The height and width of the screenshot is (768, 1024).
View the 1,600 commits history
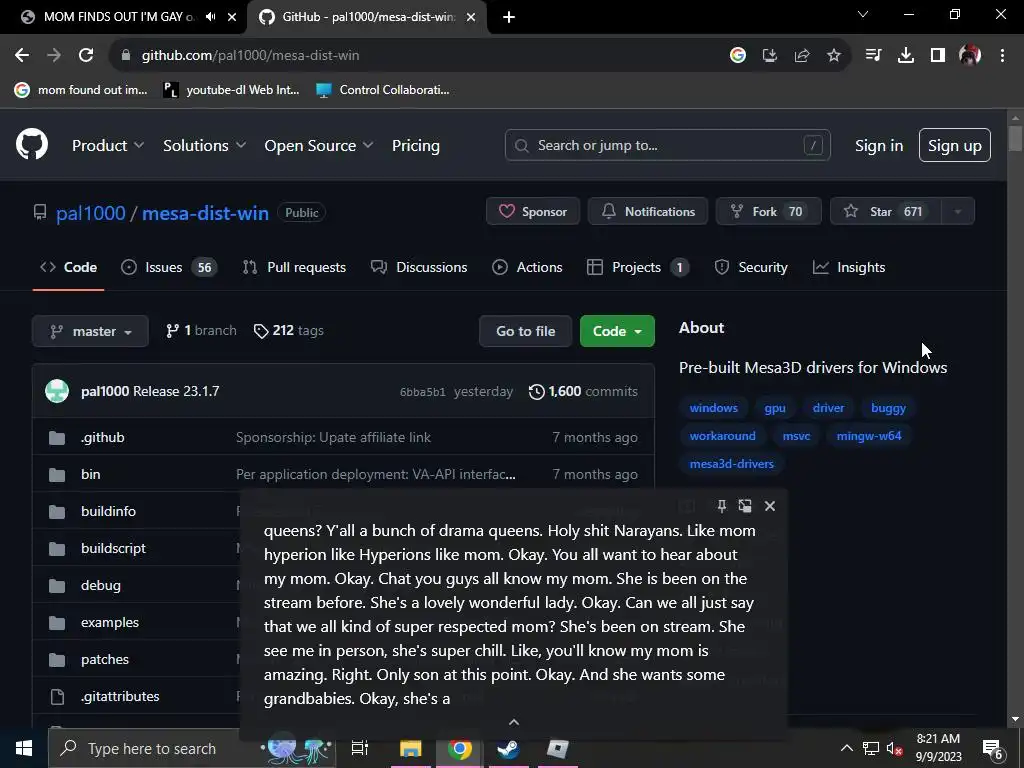tap(583, 391)
